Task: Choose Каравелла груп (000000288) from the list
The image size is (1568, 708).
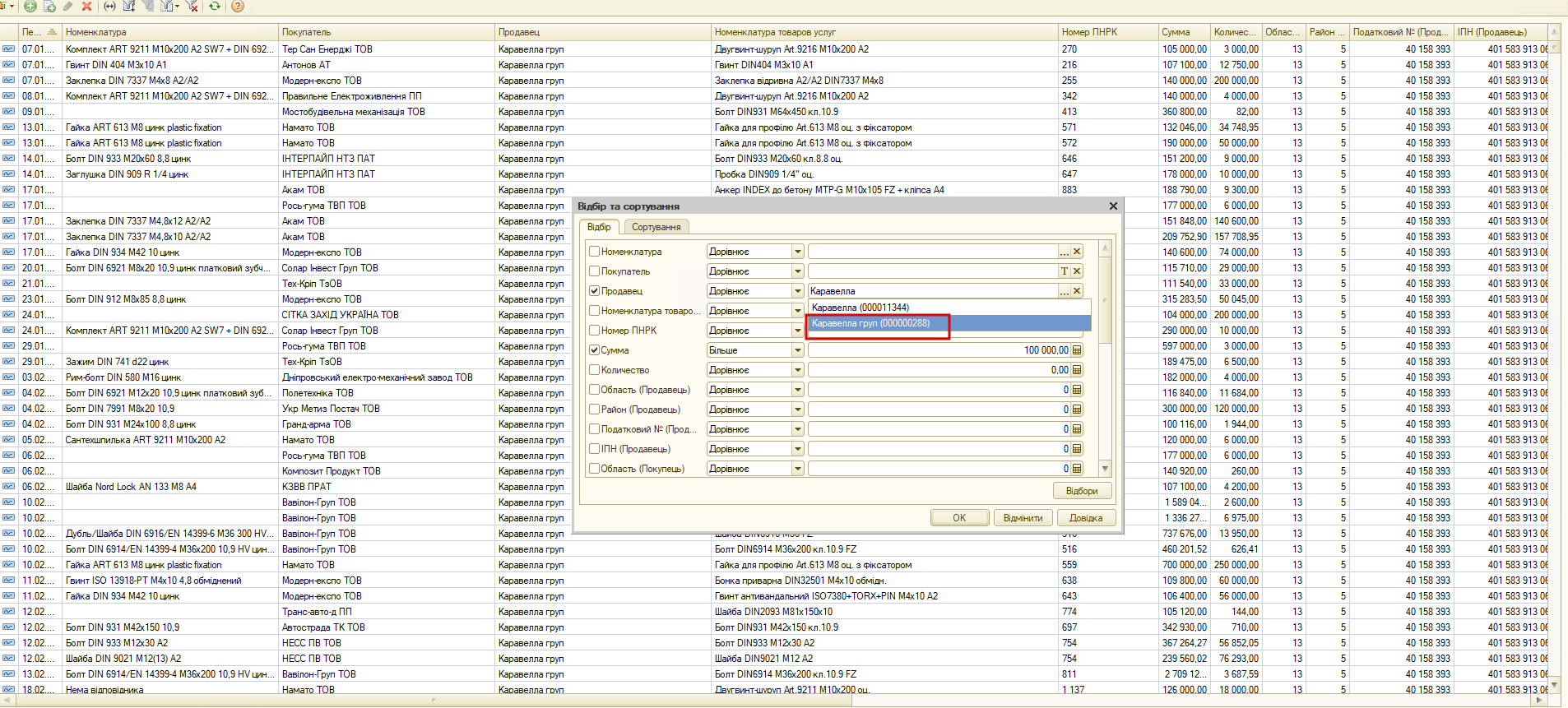Action: 949,323
